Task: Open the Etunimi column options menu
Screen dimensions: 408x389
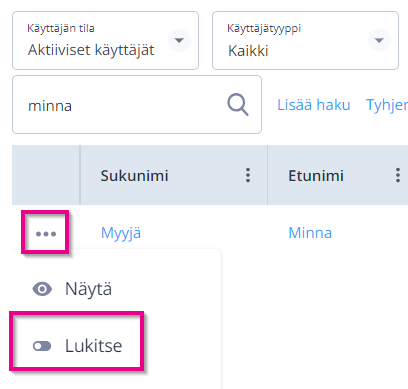Action: click(x=398, y=175)
